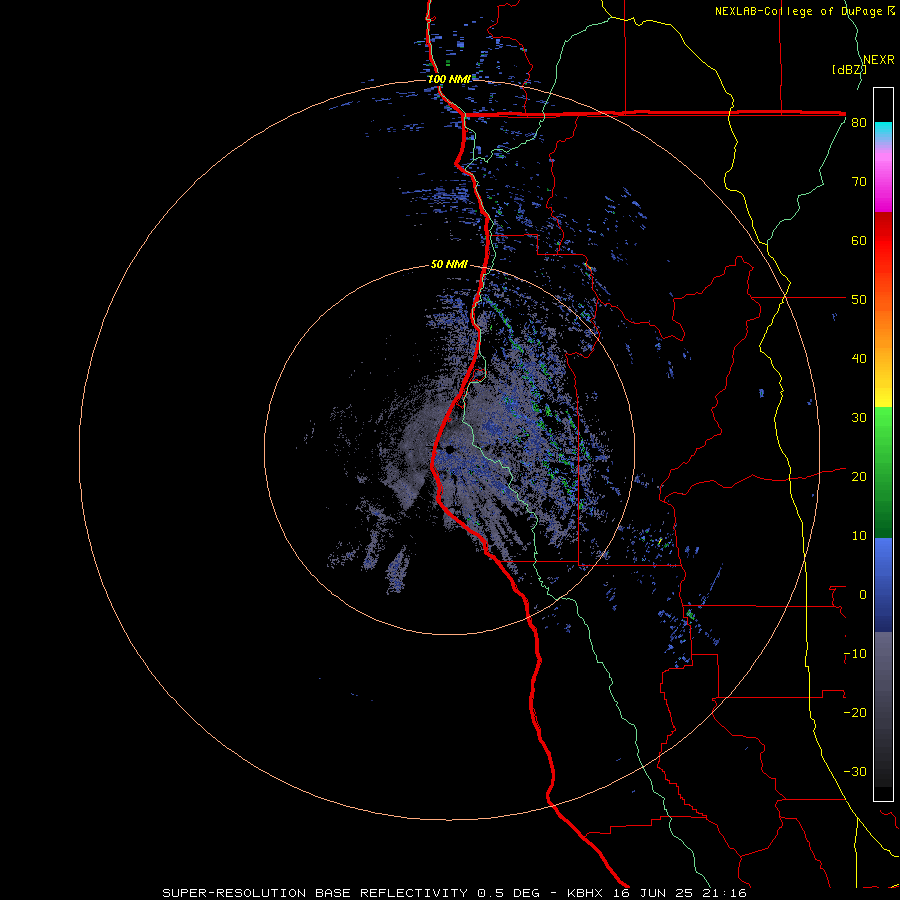Viewport: 900px width, 900px height.
Task: Click the SUPER-RESOLUTION BASE REFLECTIVITY caption text
Action: [315, 893]
